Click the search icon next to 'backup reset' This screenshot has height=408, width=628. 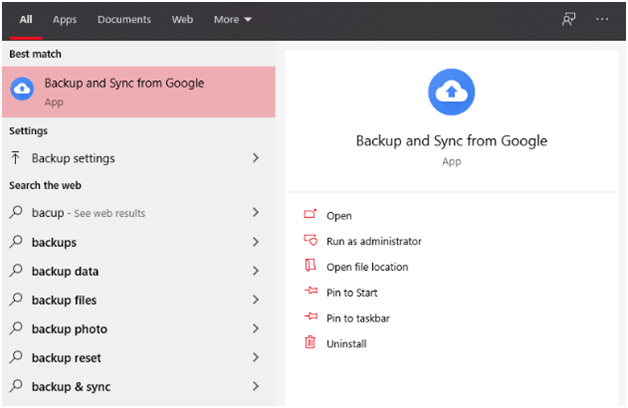pyautogui.click(x=16, y=357)
